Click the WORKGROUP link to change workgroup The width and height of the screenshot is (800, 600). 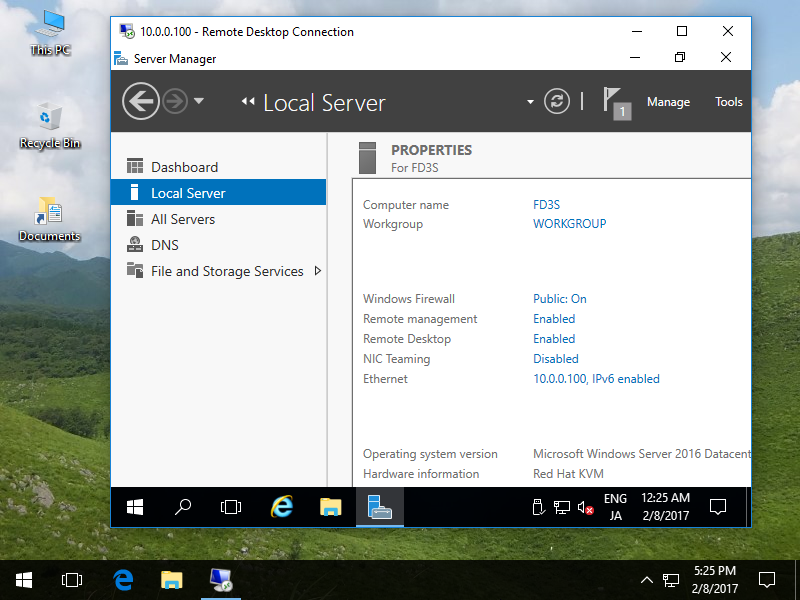[569, 223]
